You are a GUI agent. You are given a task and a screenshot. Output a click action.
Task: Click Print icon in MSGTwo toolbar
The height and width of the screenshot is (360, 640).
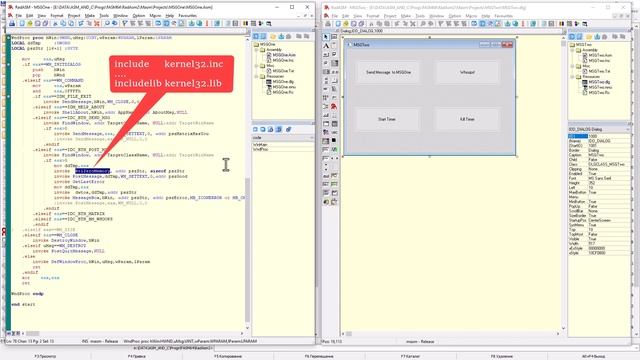pos(329,24)
